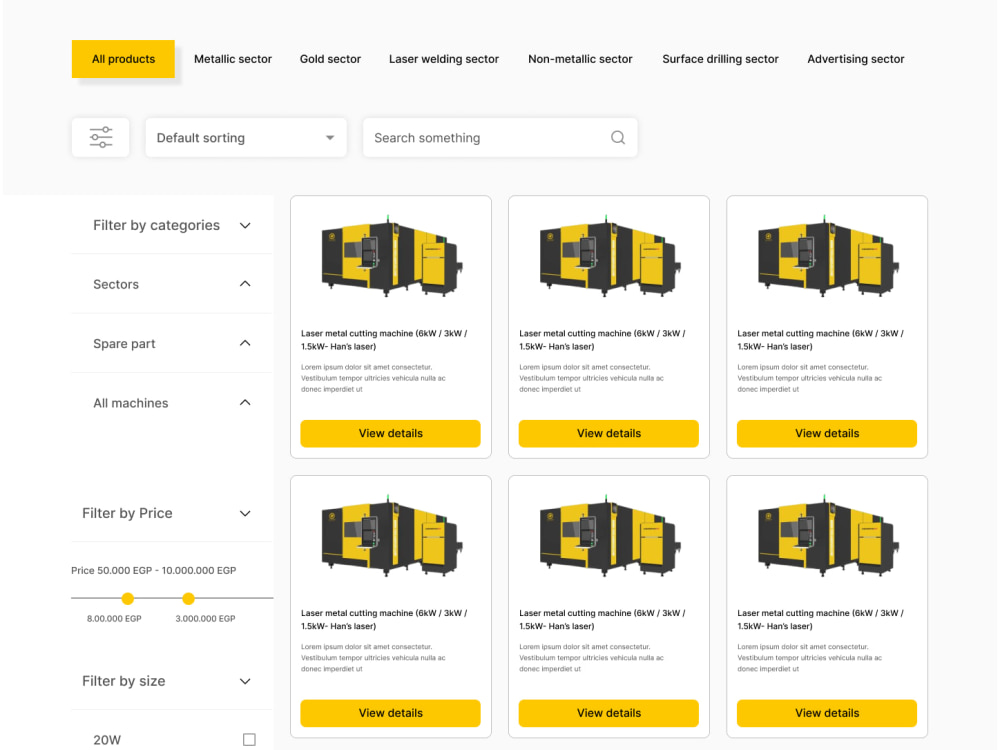Viewport: 1000px width, 750px height.
Task: Open the right top-row machine image
Action: point(828,256)
